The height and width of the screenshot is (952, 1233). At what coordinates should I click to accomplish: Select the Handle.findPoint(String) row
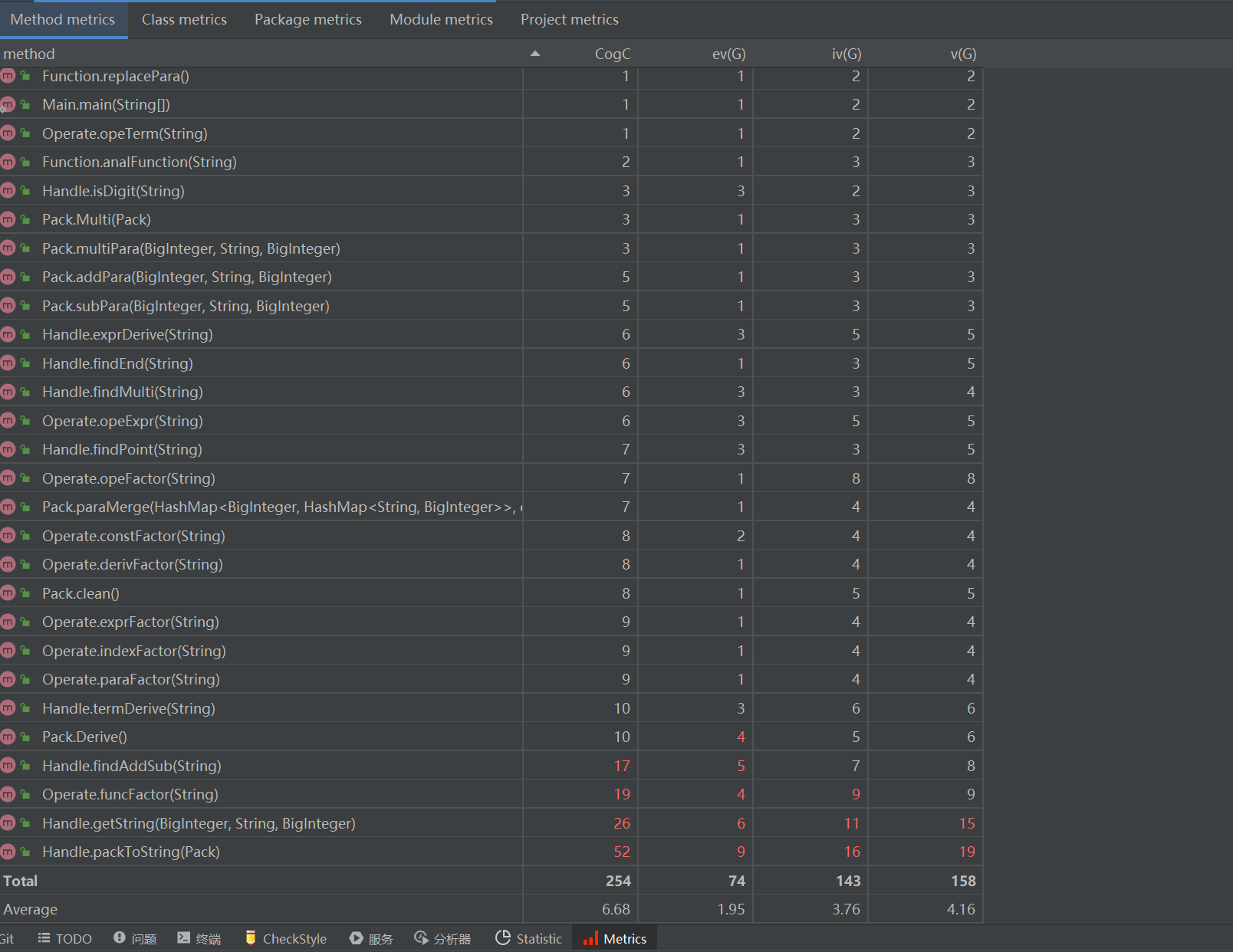pyautogui.click(x=491, y=449)
